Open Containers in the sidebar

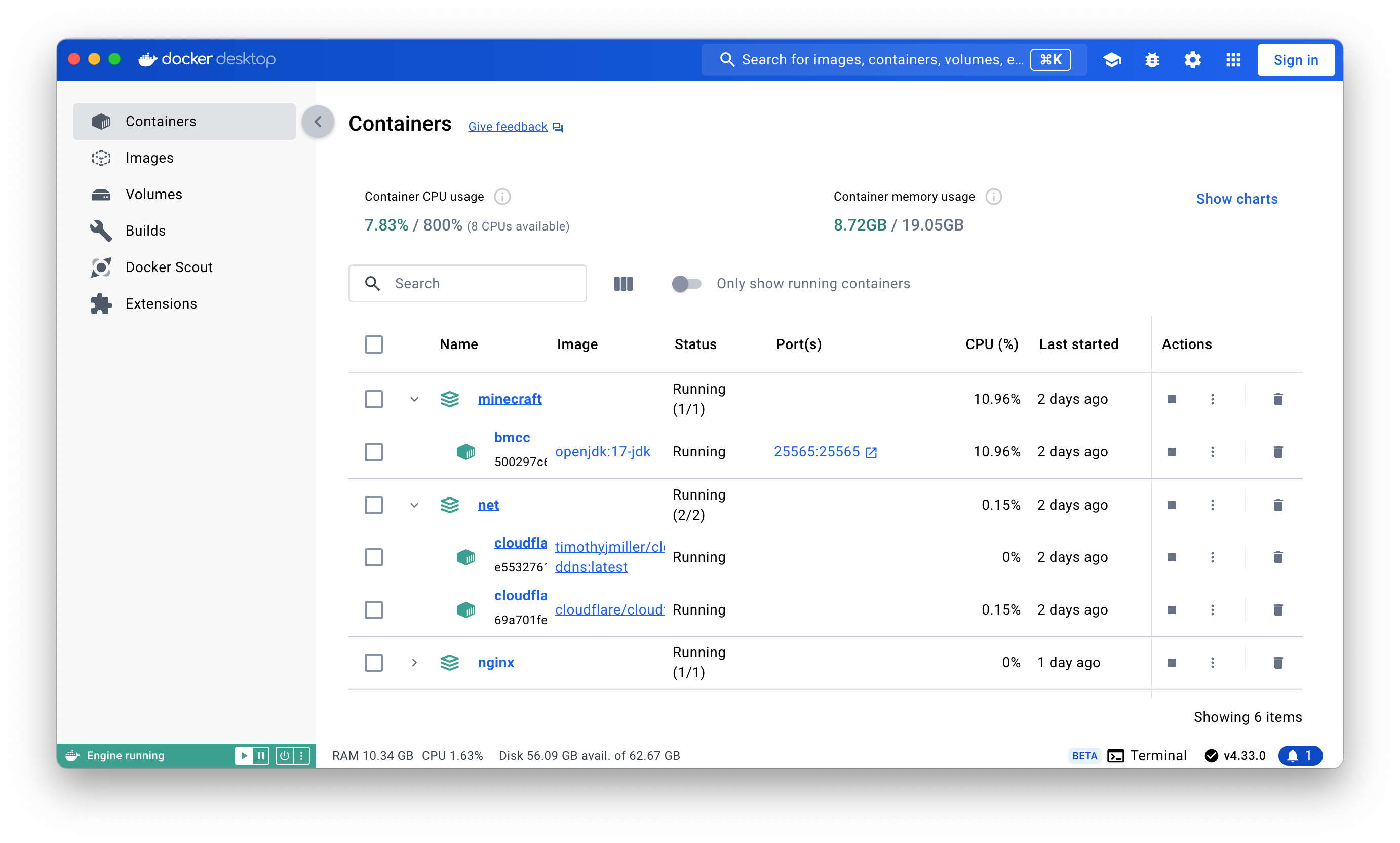click(184, 121)
